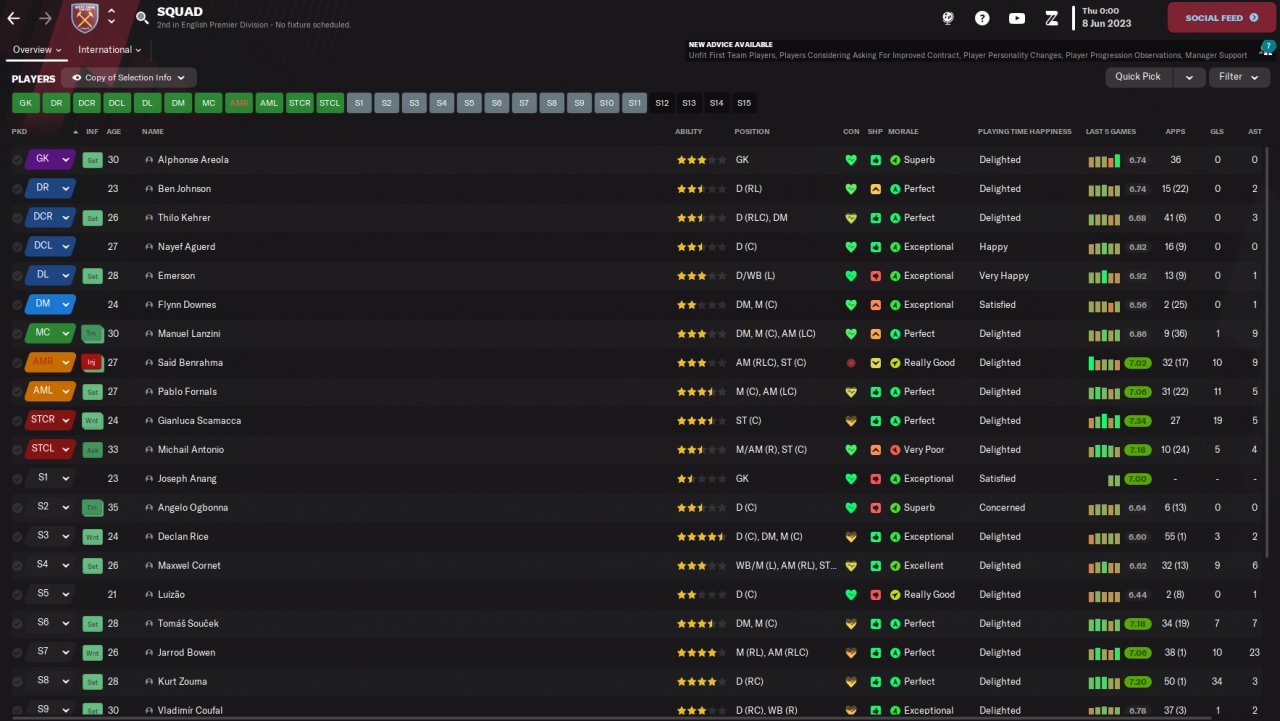Go forward using the right arrow
This screenshot has width=1280, height=721.
pyautogui.click(x=45, y=18)
